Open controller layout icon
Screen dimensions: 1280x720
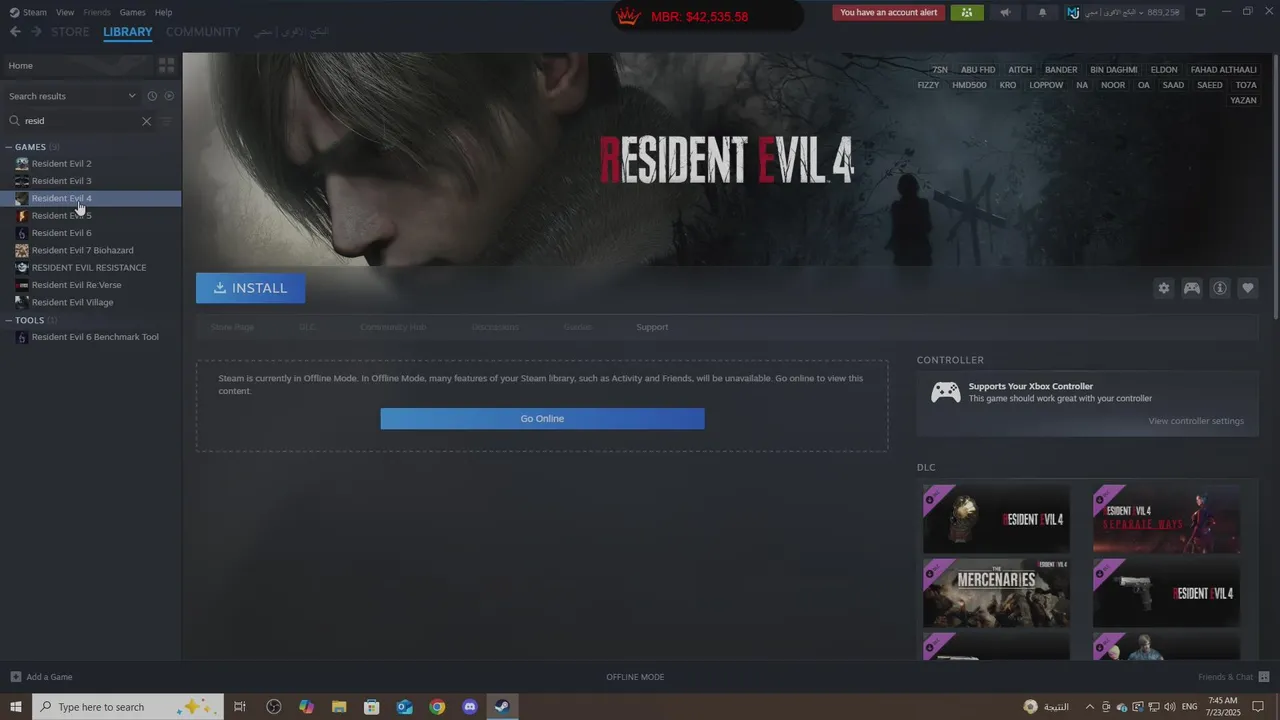pyautogui.click(x=1191, y=288)
